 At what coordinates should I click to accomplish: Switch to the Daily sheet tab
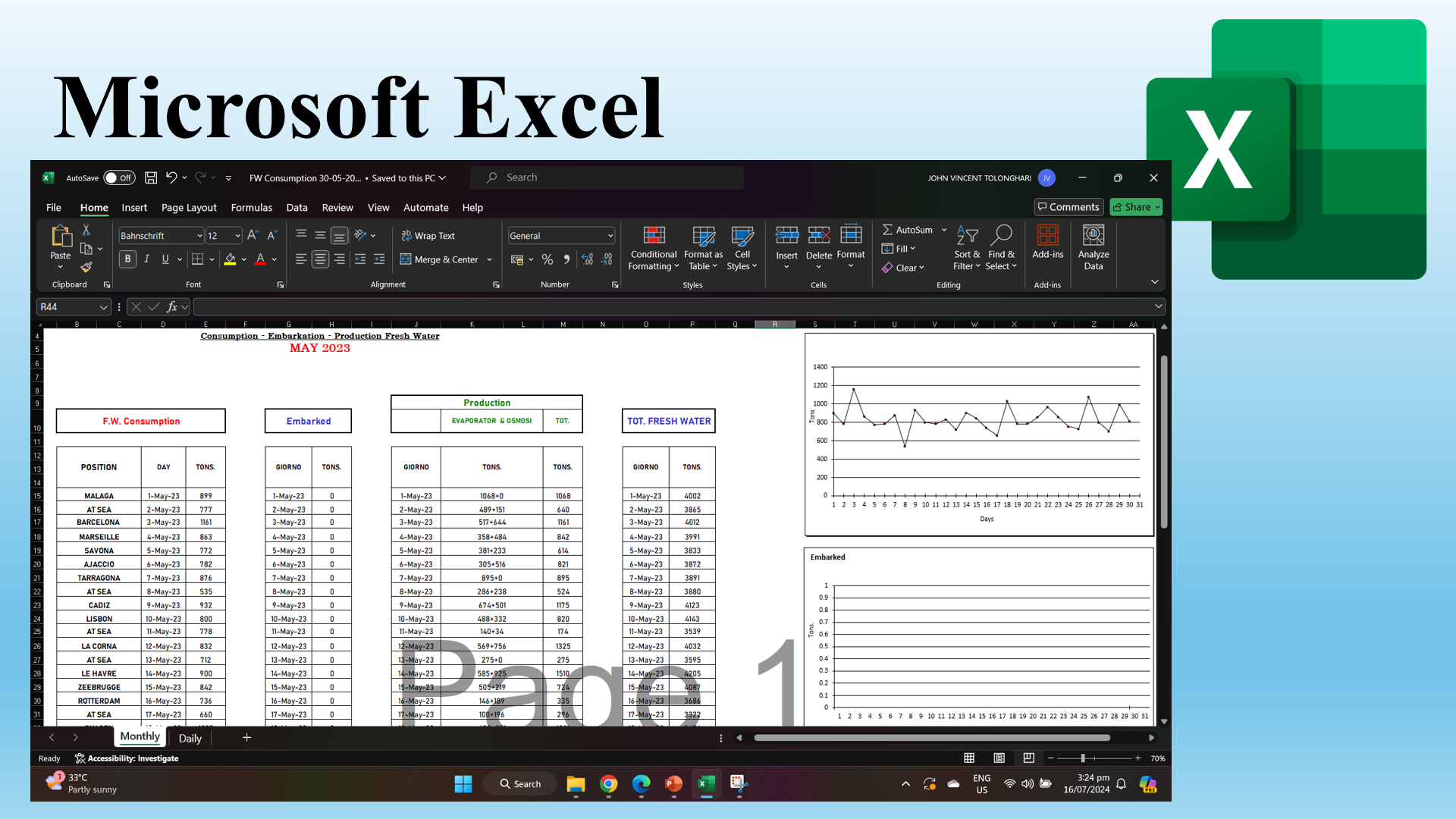click(x=190, y=738)
